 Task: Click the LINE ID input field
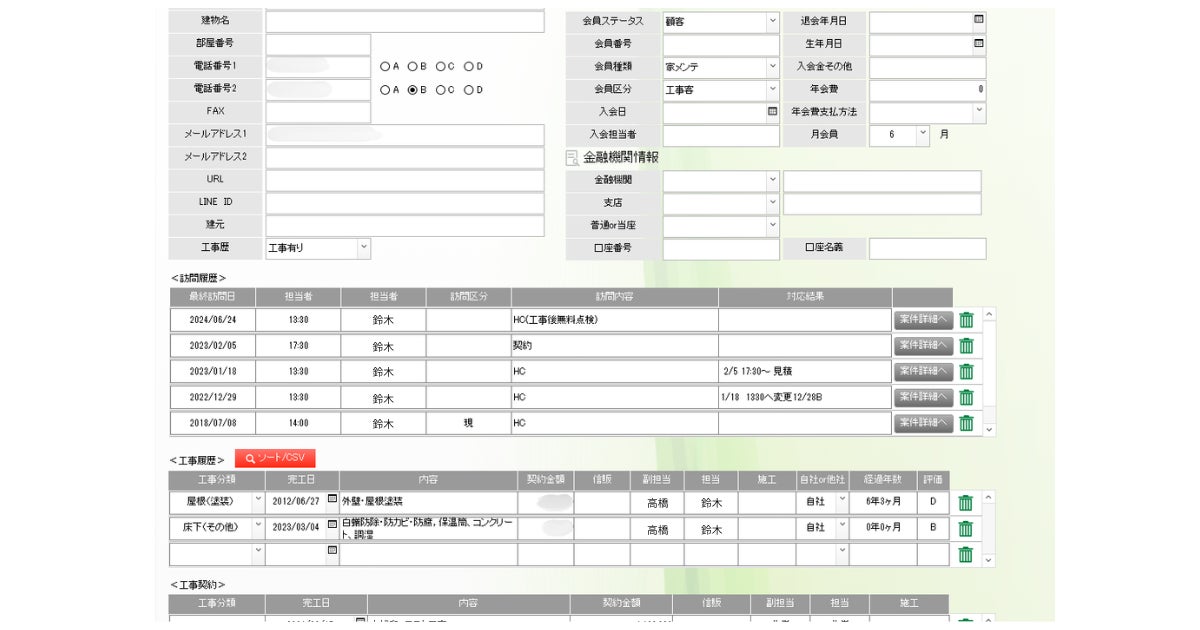pos(405,203)
